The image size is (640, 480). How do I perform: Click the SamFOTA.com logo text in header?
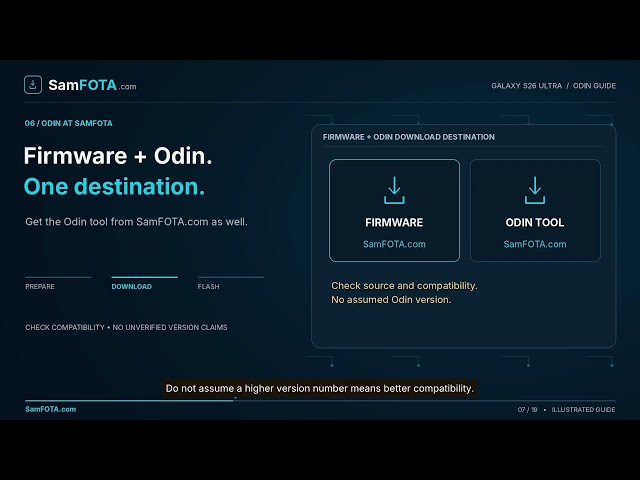pos(92,85)
